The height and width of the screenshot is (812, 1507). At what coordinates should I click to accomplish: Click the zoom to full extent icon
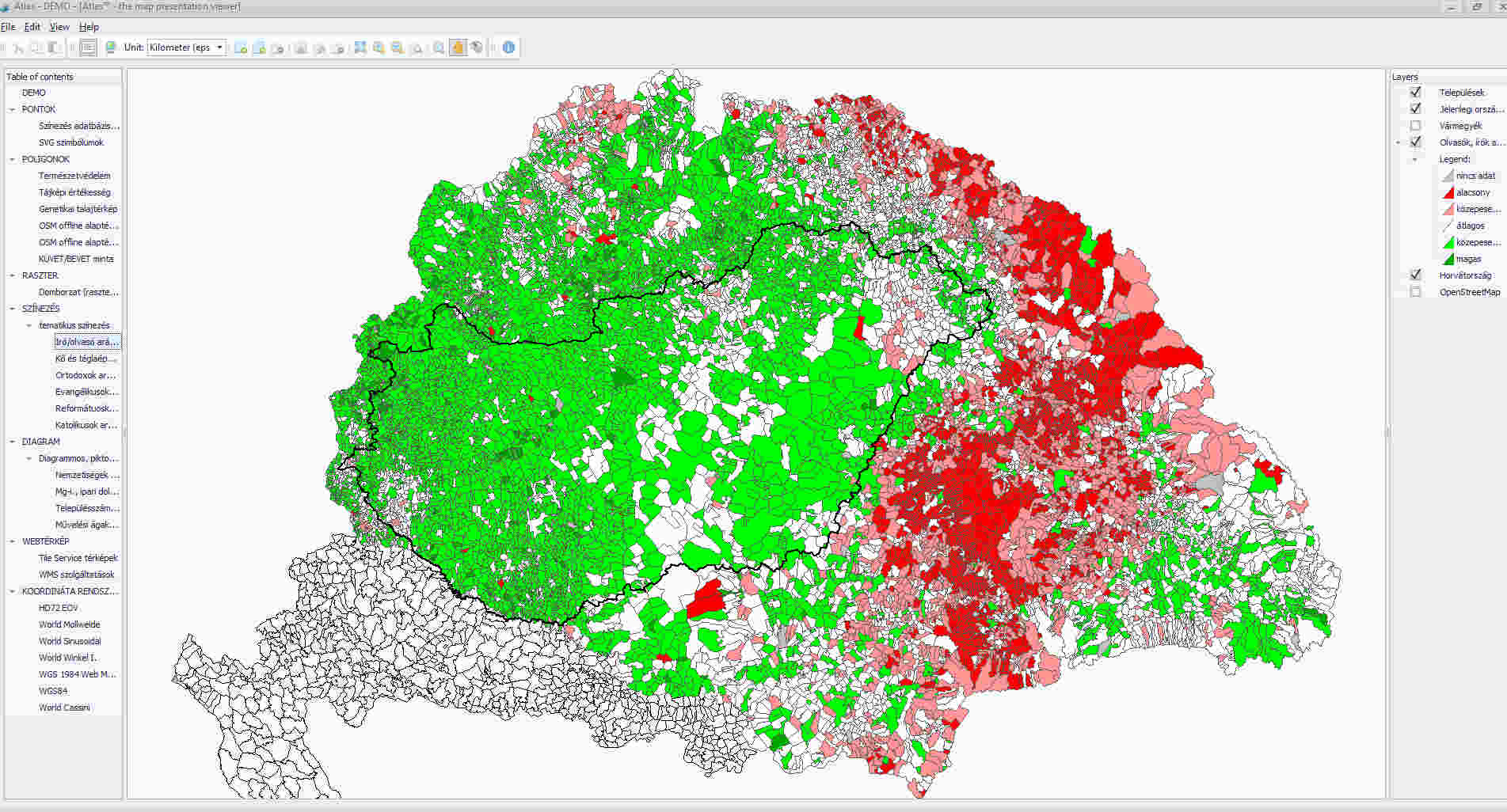(360, 47)
